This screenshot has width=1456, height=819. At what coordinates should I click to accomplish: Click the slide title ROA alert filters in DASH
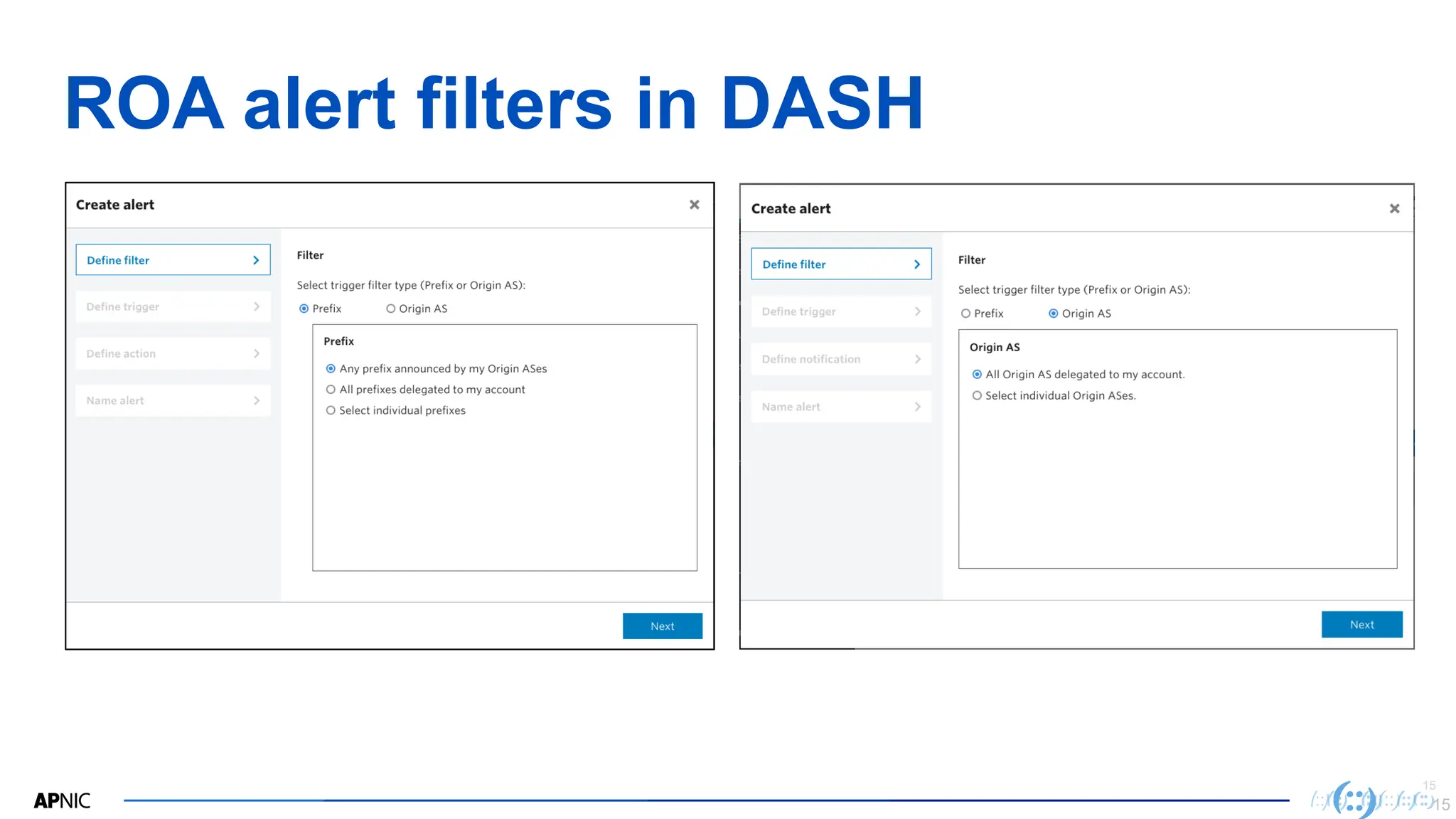click(494, 104)
